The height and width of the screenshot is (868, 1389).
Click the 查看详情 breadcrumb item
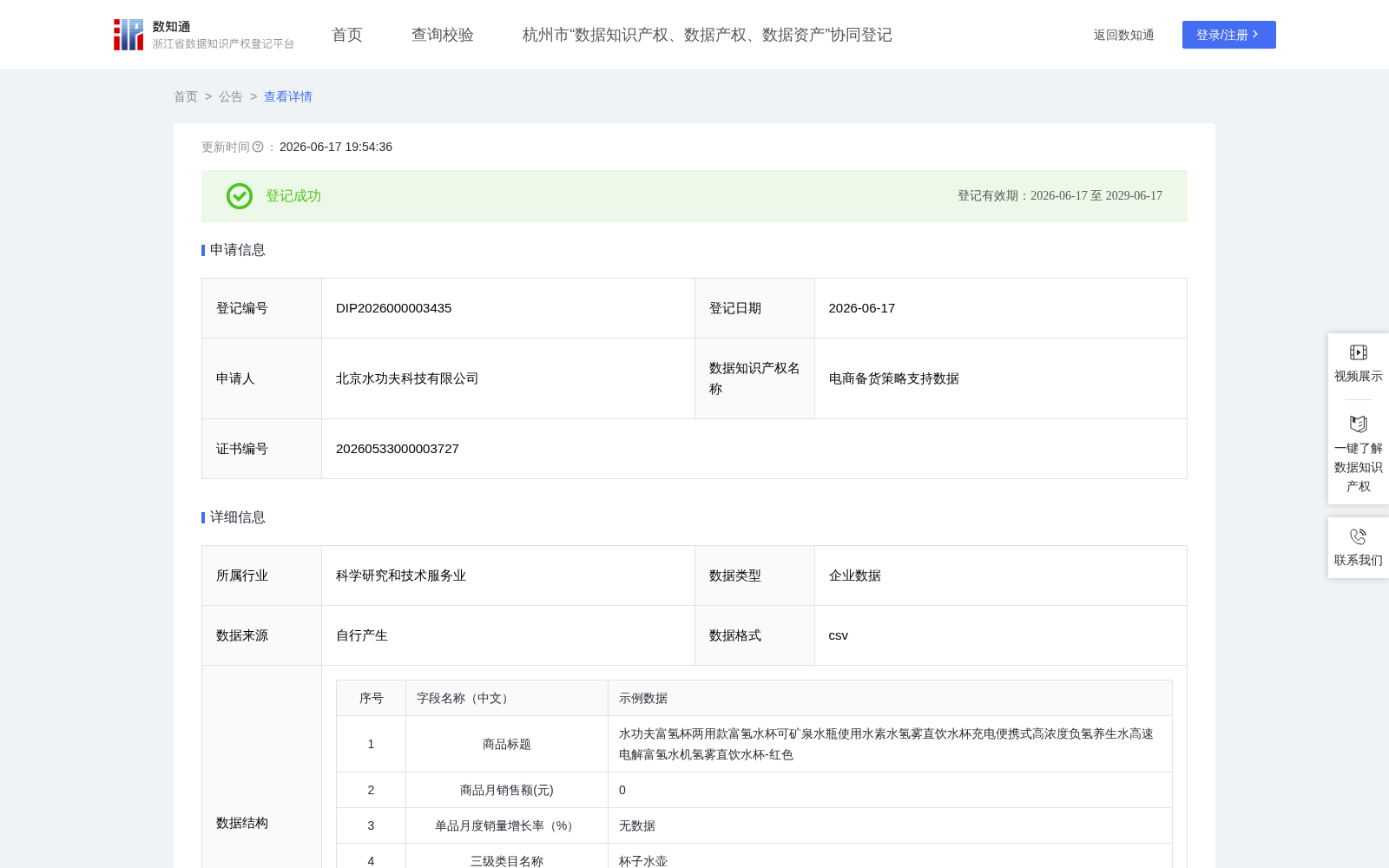(288, 96)
